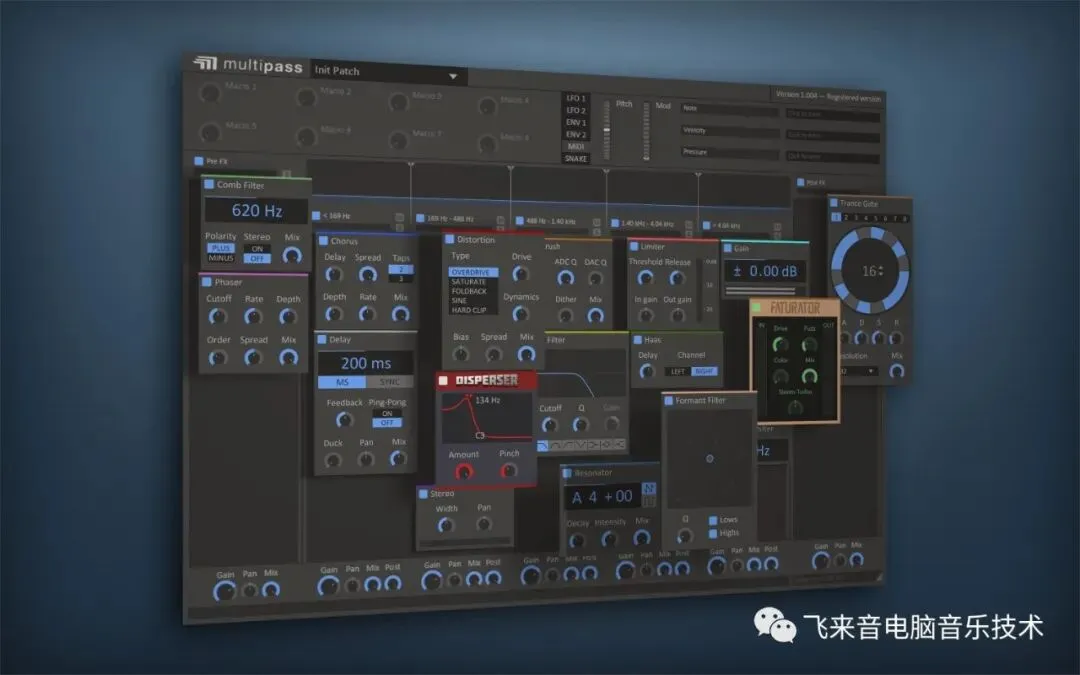
Task: Turn Delay Ping-Pong ON
Action: (x=387, y=413)
